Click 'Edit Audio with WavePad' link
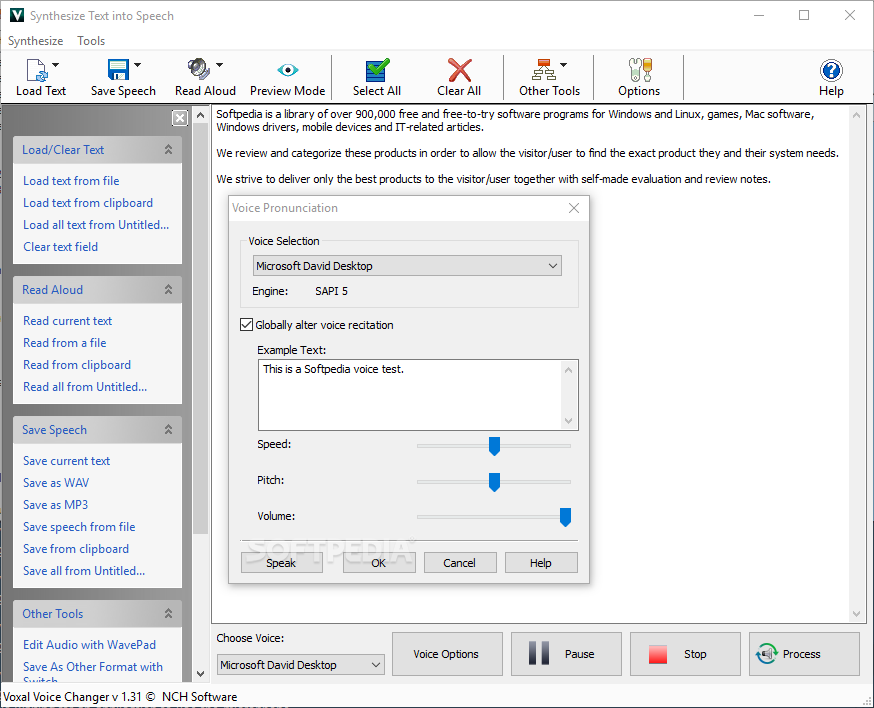Viewport: 874px width, 708px height. (89, 644)
